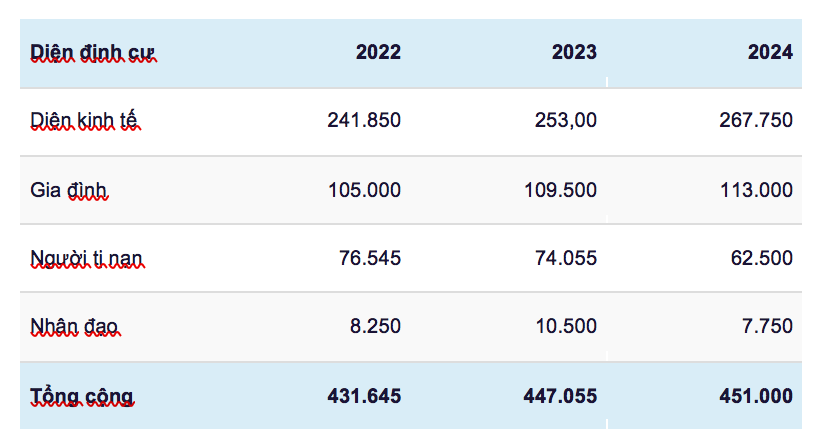Click the 'Nhân đạo' row label

click(x=75, y=326)
